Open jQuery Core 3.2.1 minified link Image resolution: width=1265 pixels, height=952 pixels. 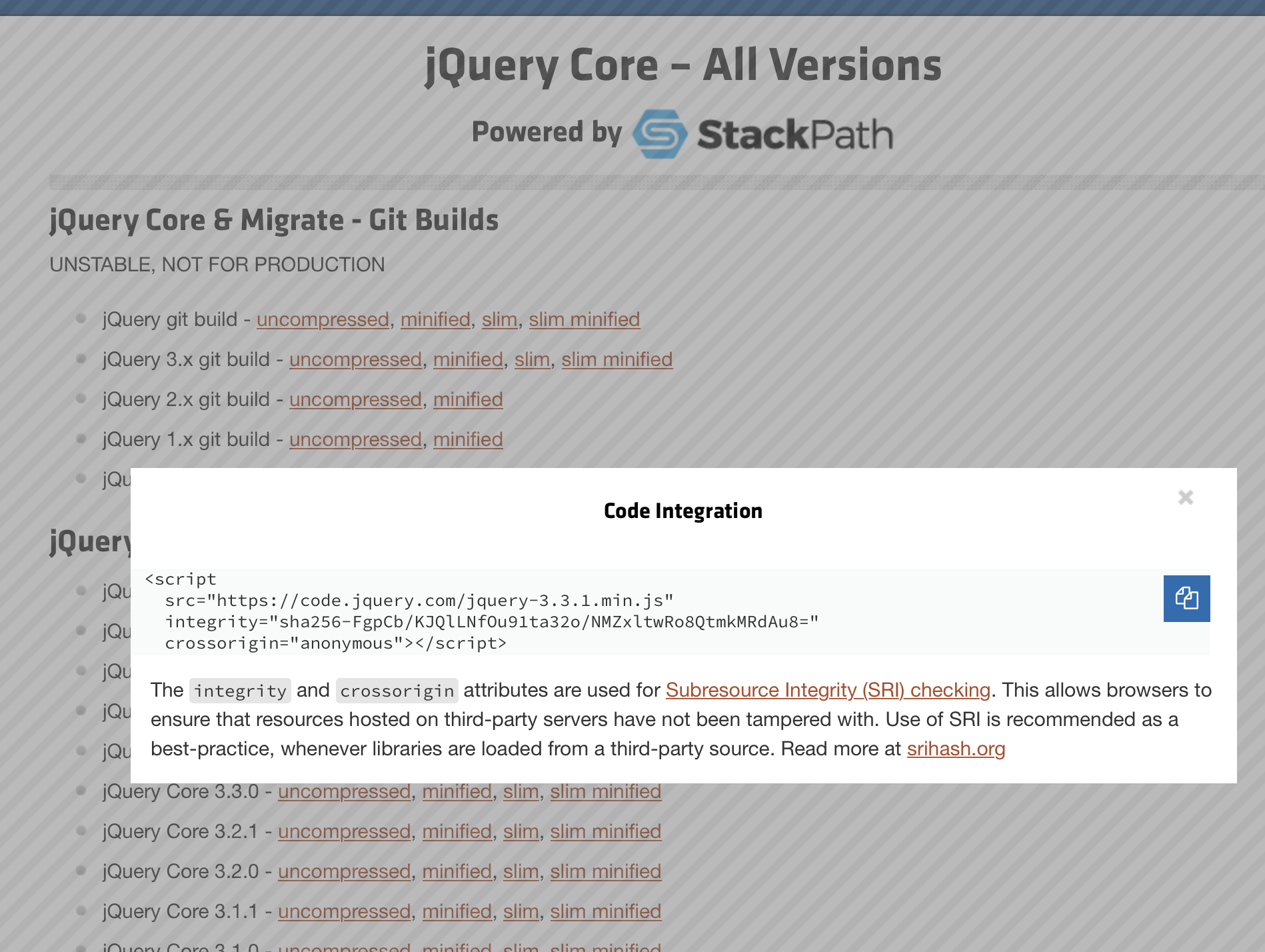[x=457, y=831]
